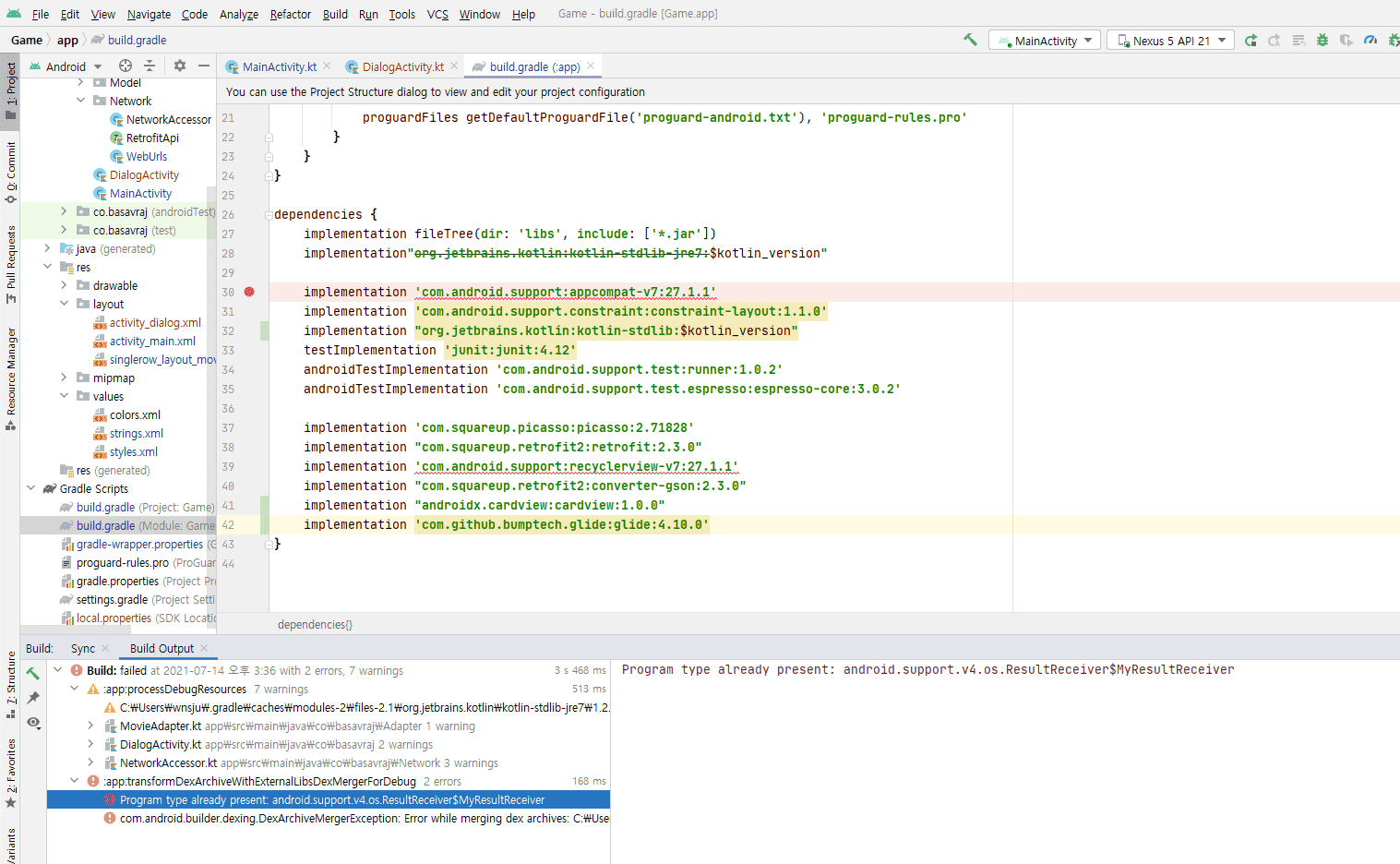Open activity_main.xml from the layout folder
The height and width of the screenshot is (864, 1400).
(152, 342)
